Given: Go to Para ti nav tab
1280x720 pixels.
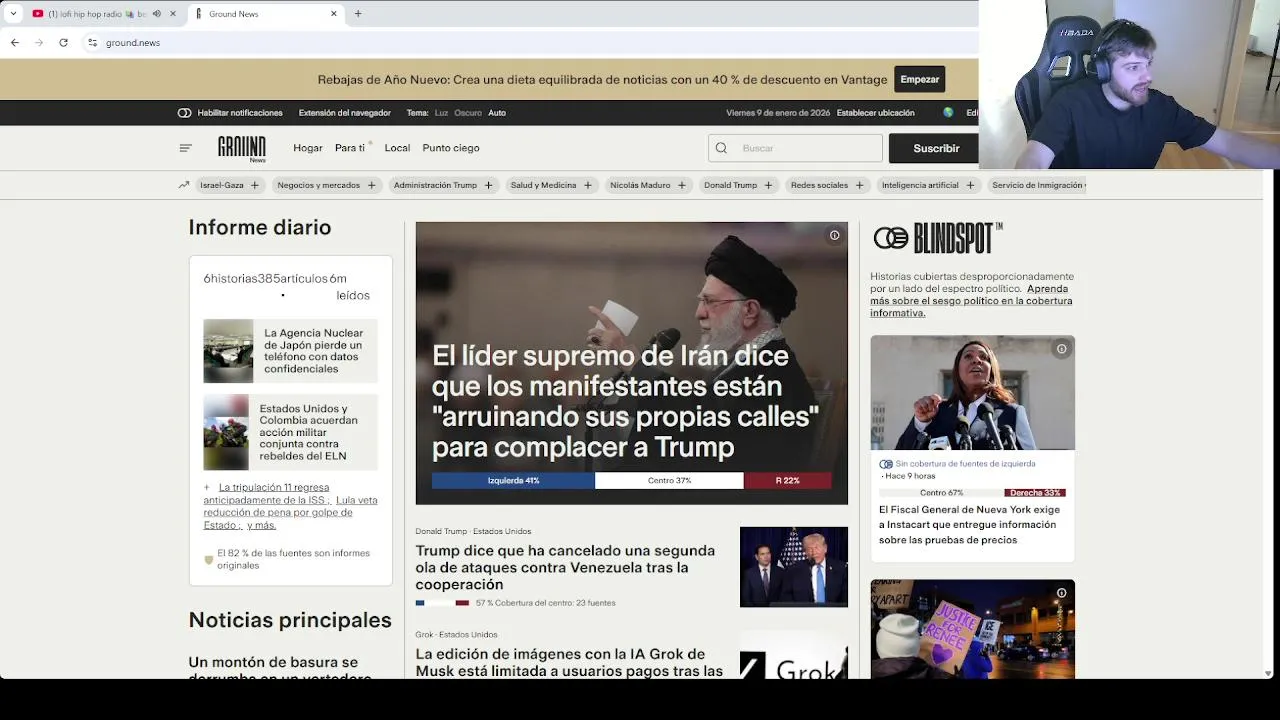Looking at the screenshot, I should coord(350,148).
